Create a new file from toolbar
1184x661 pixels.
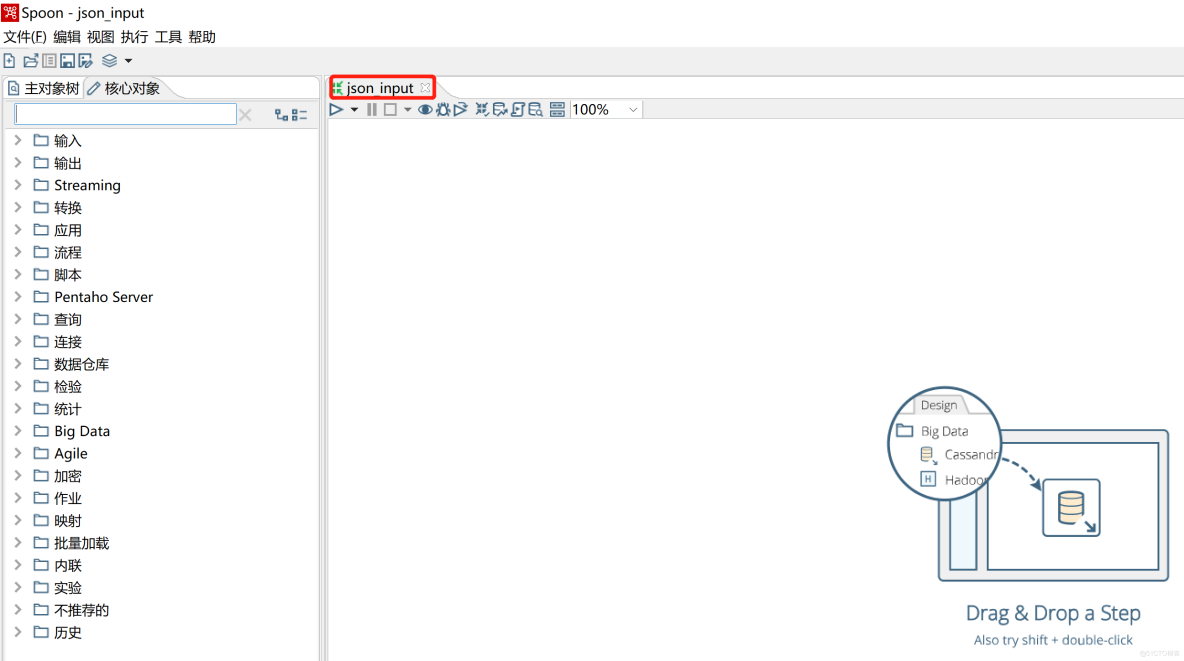pyautogui.click(x=9, y=60)
